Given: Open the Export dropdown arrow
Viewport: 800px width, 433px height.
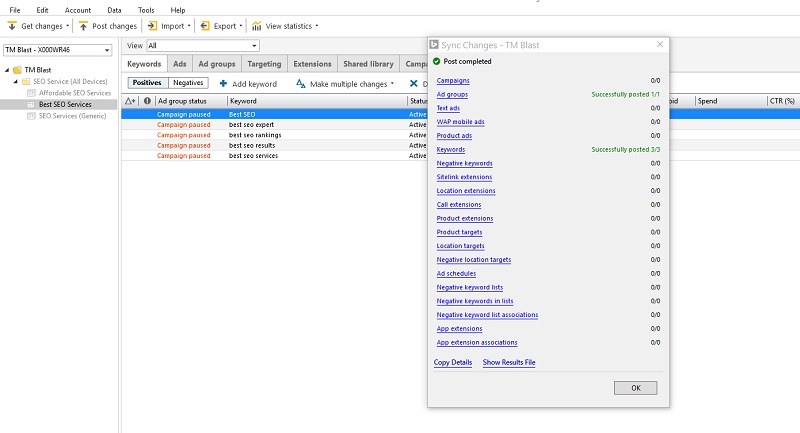Looking at the screenshot, I should 241,26.
